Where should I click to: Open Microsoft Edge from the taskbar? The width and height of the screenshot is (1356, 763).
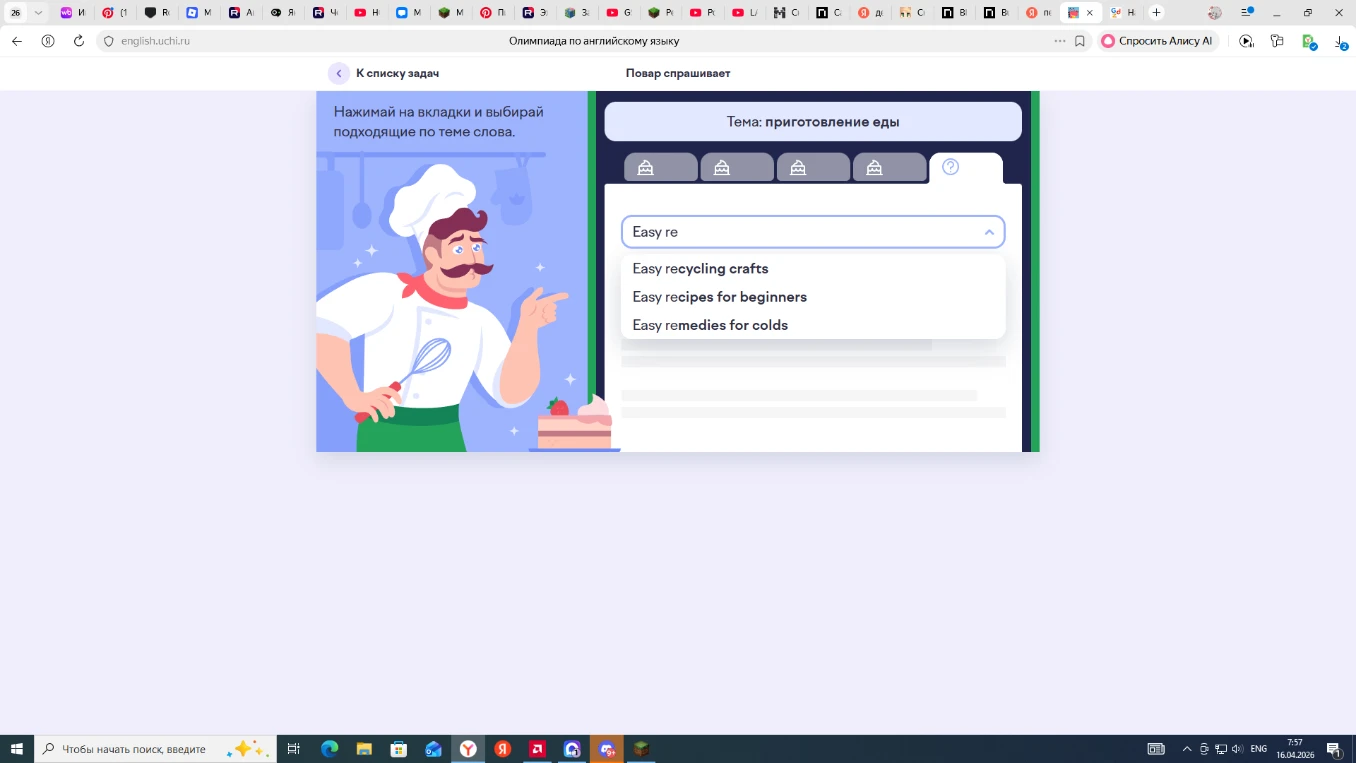329,749
